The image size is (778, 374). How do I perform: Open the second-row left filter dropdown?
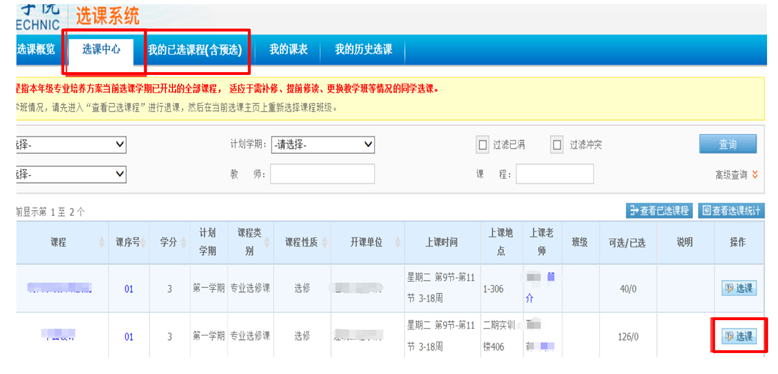click(71, 175)
